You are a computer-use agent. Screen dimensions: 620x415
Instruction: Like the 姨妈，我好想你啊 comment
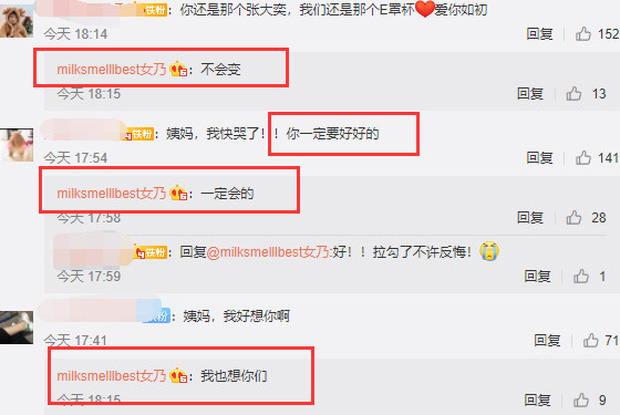[590, 340]
